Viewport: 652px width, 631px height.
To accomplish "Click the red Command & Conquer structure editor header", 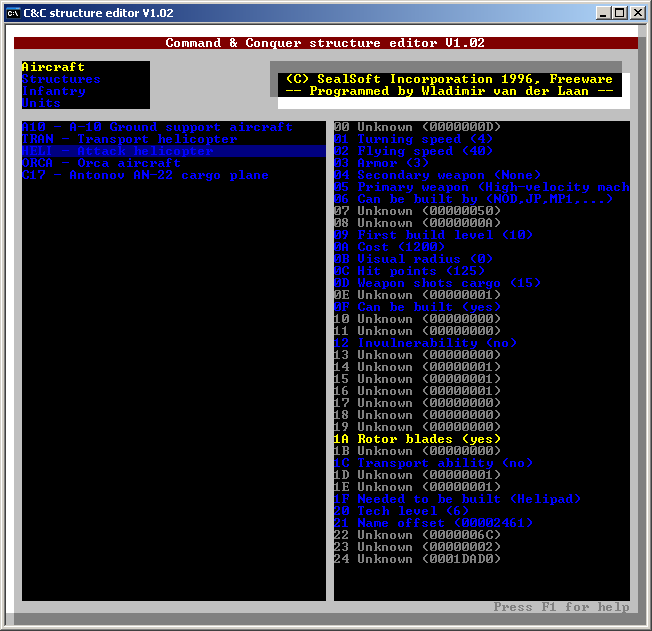I will tap(326, 43).
